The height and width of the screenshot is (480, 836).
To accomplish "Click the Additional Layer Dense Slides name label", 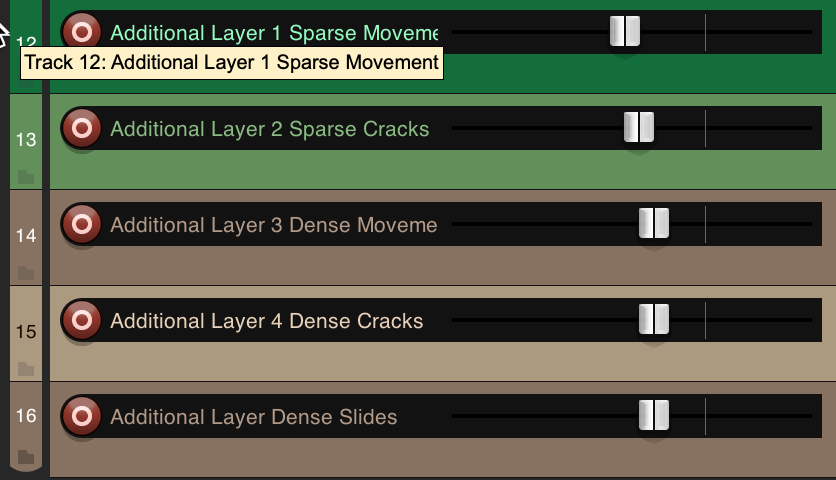I will pyautogui.click(x=253, y=417).
